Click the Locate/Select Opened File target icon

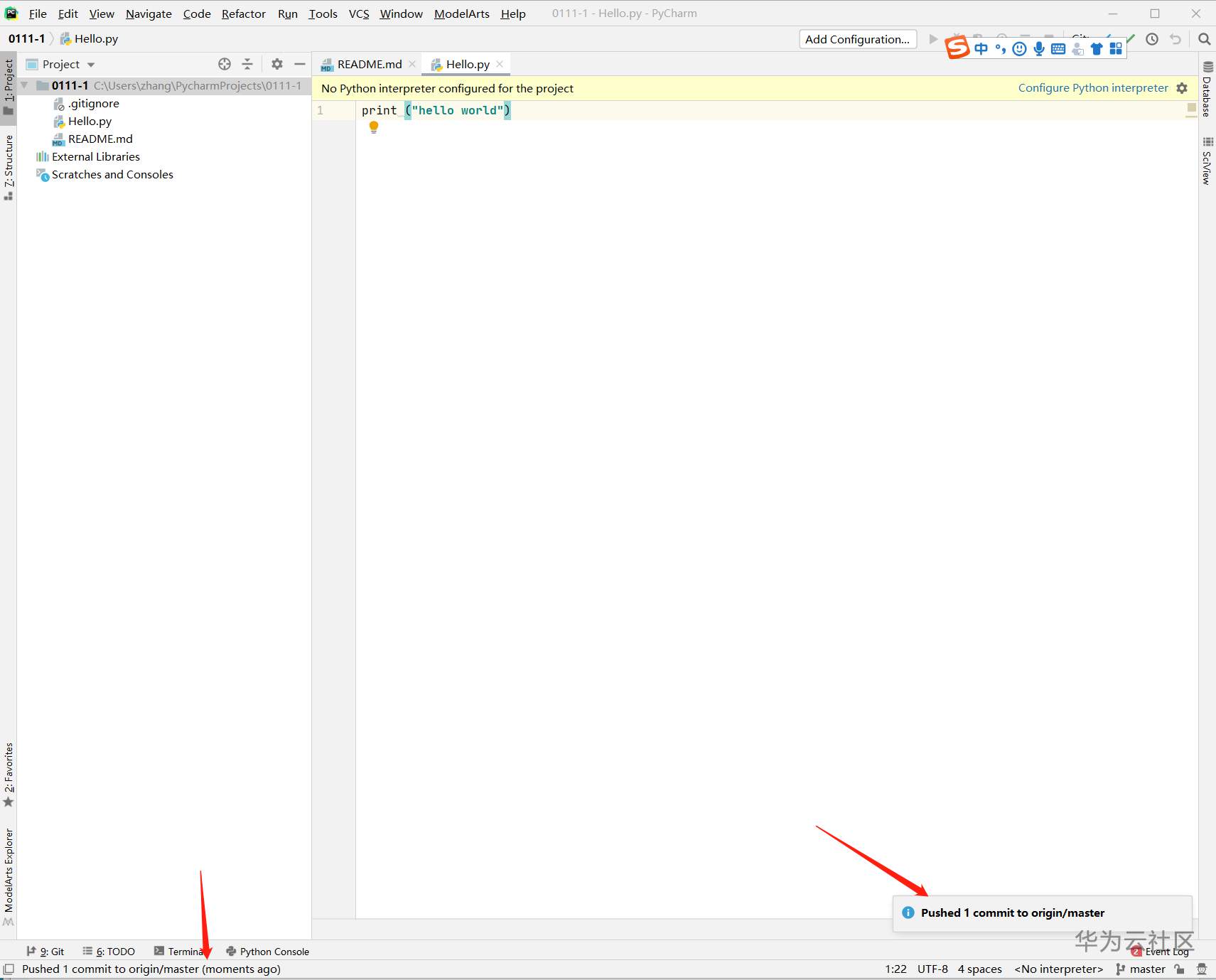point(225,64)
